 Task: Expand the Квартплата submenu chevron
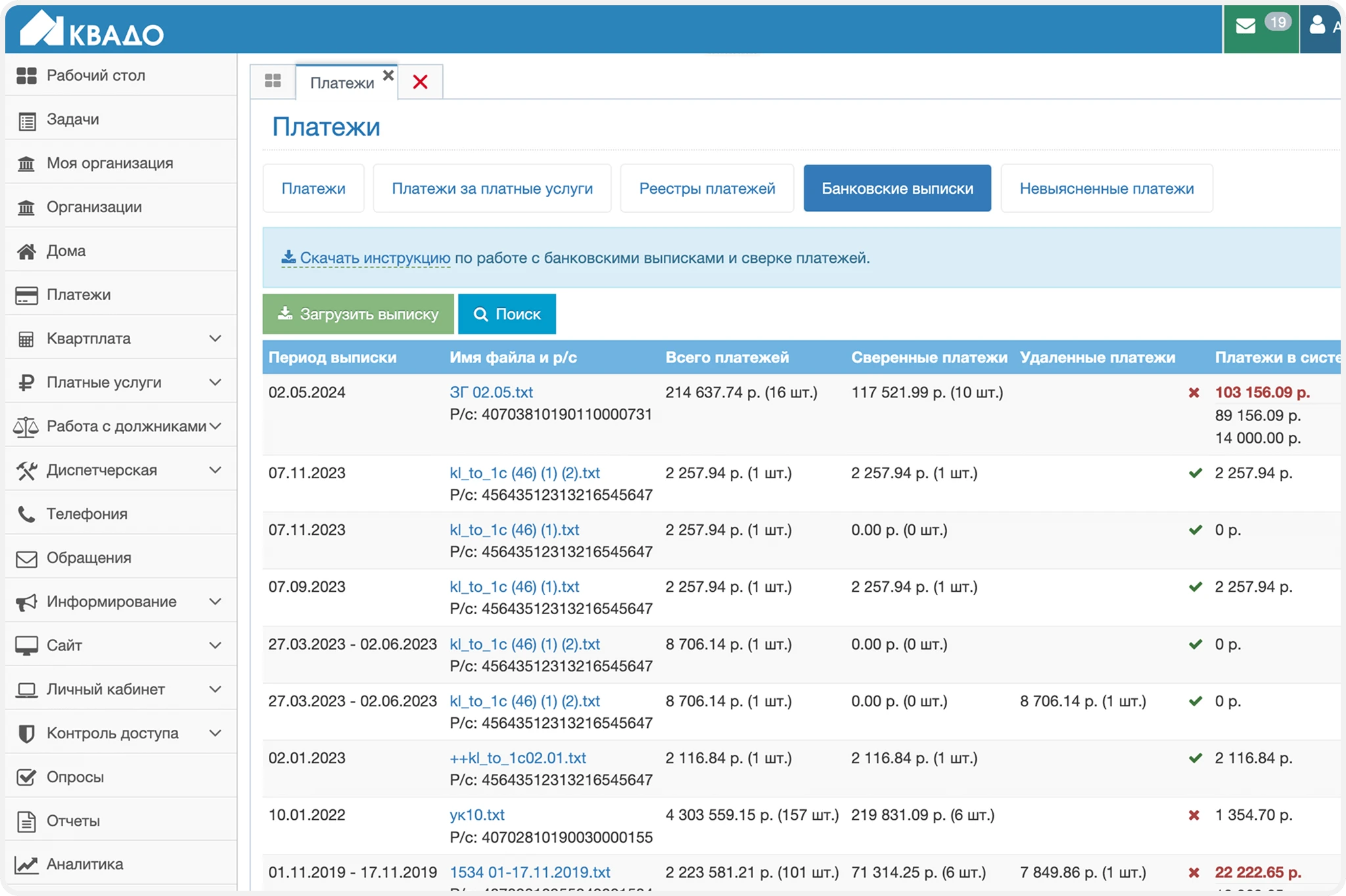point(215,338)
